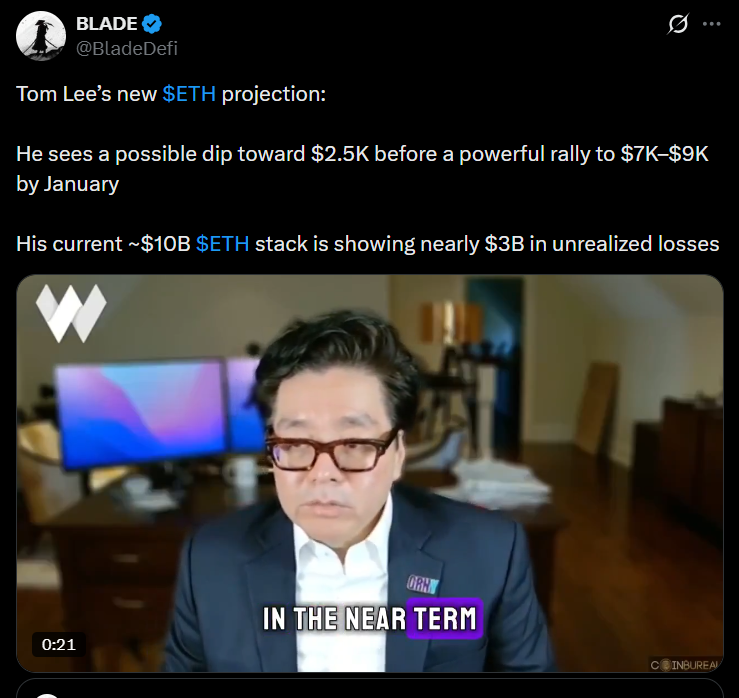Click the $ETH cashtag before 'stack is showing'
This screenshot has height=698, width=739.
point(222,244)
